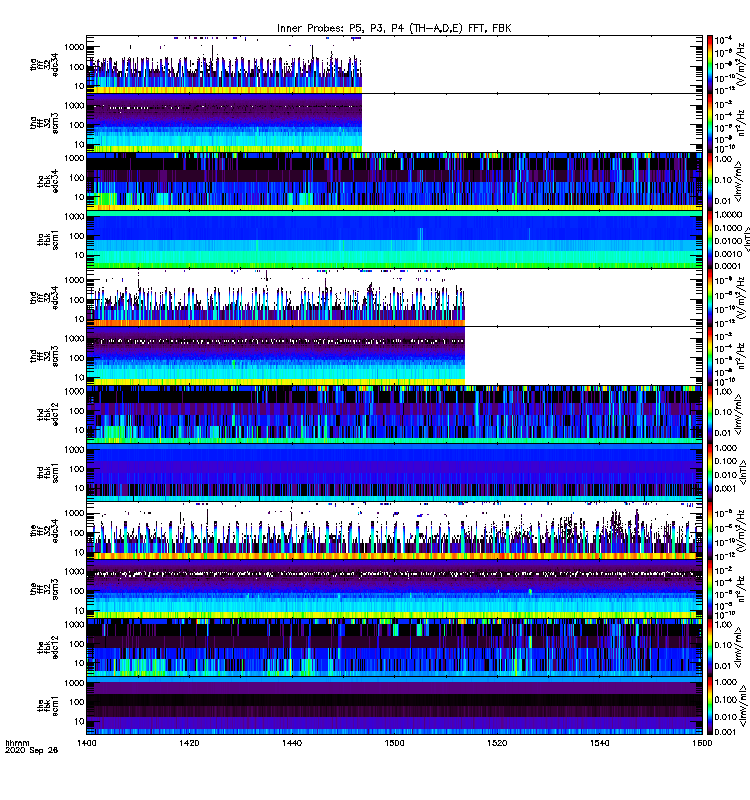Click the 100 tick label of the fff scm3
Viewport: 750px width, 800px height.
click(77, 591)
